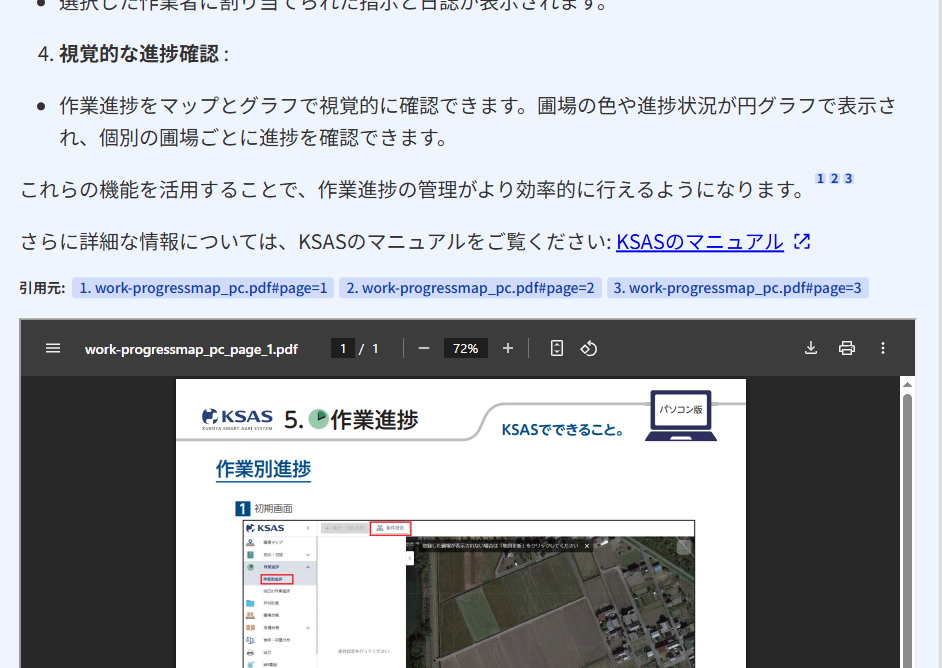Download work-progressmap_pc_page_1.pdf
The image size is (942, 668).
coord(811,348)
